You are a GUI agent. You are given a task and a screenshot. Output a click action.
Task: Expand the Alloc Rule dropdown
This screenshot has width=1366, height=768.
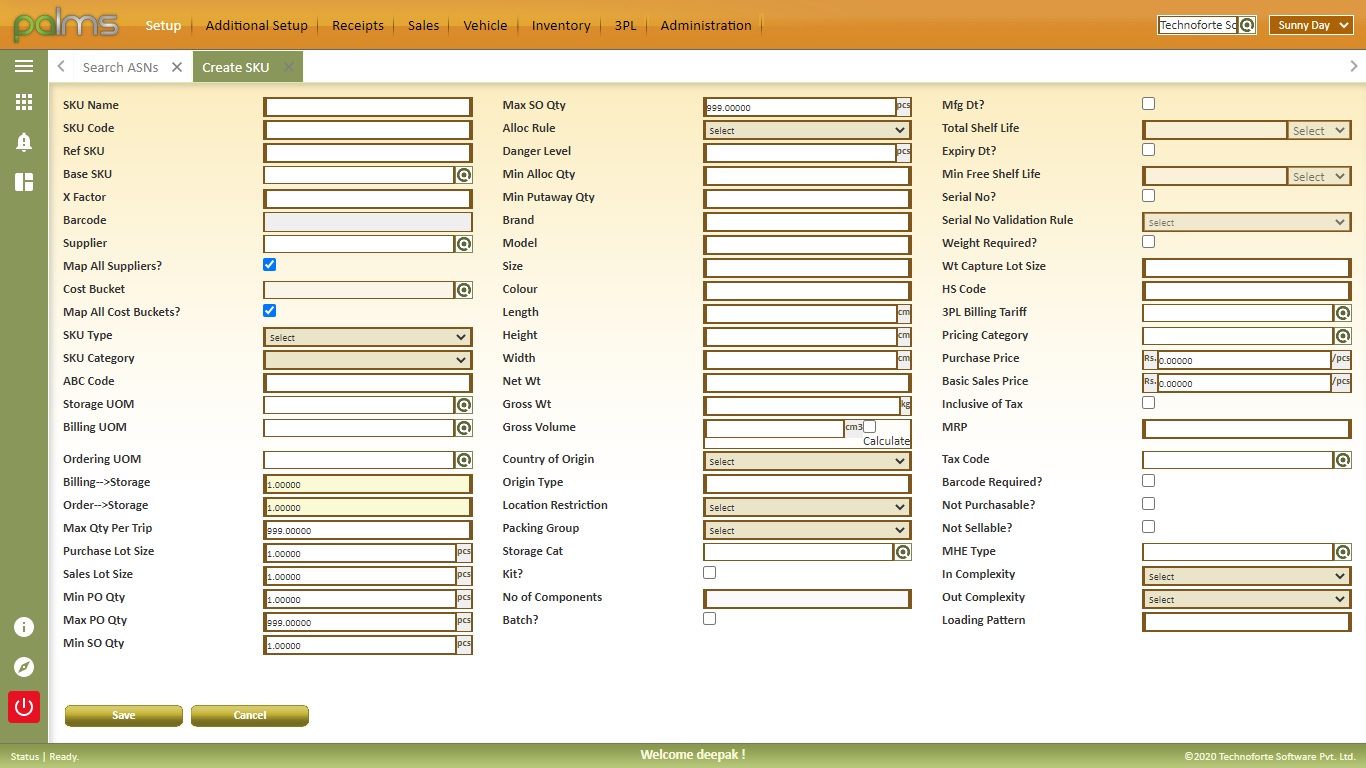(x=807, y=129)
